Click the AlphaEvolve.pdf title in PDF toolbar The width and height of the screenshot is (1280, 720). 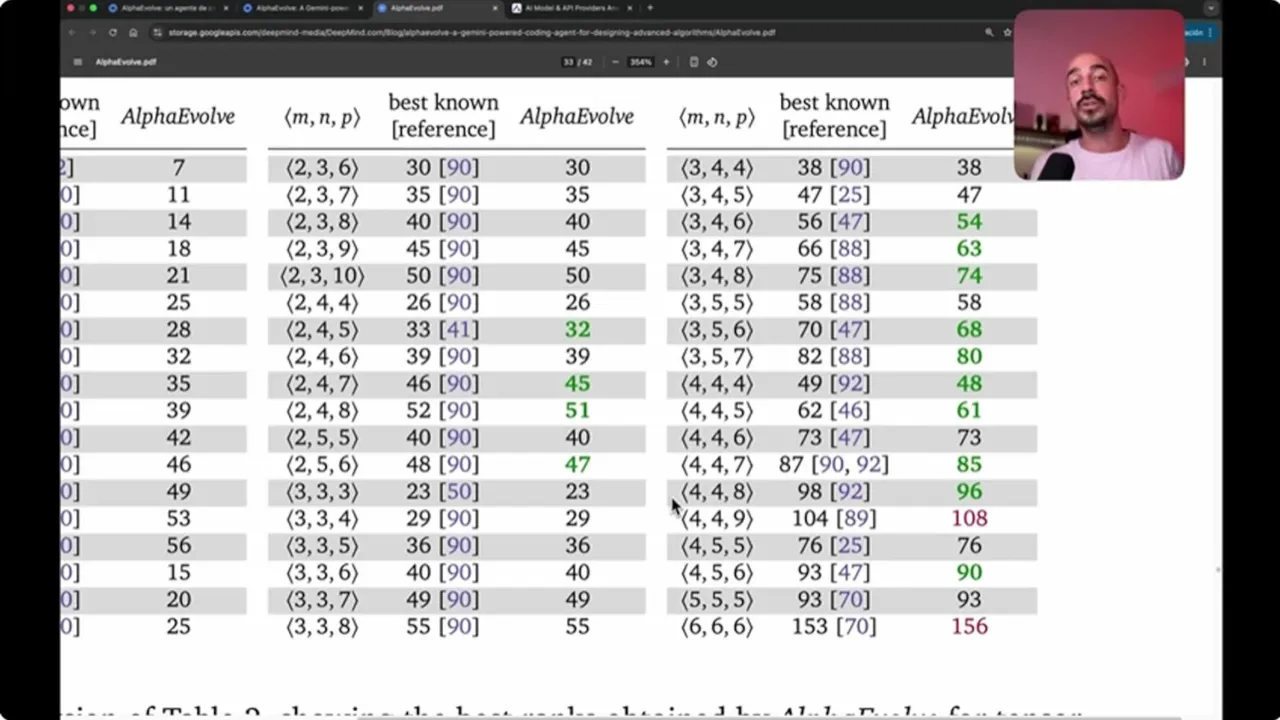(x=126, y=62)
